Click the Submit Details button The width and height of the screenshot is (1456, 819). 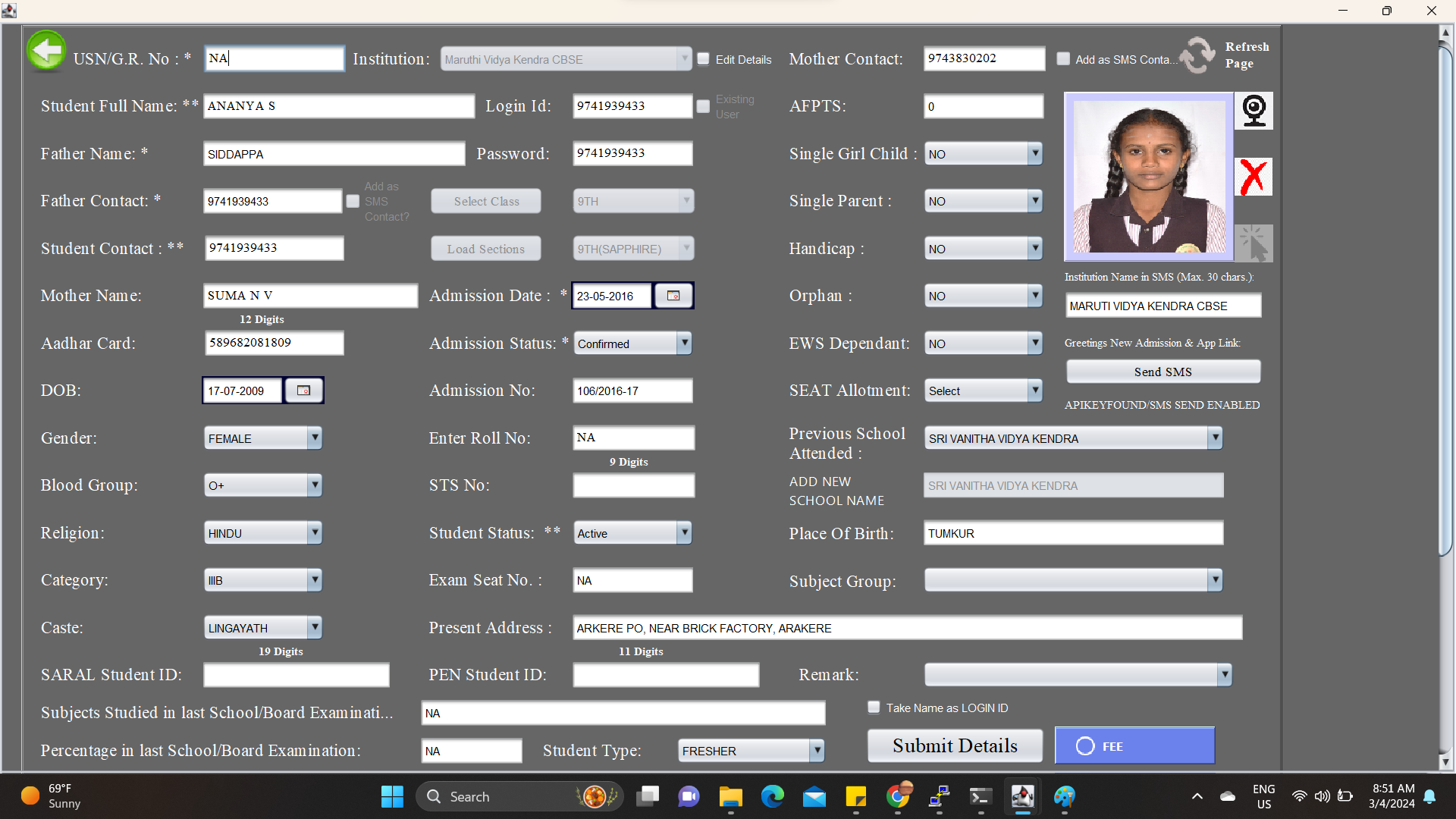click(955, 746)
